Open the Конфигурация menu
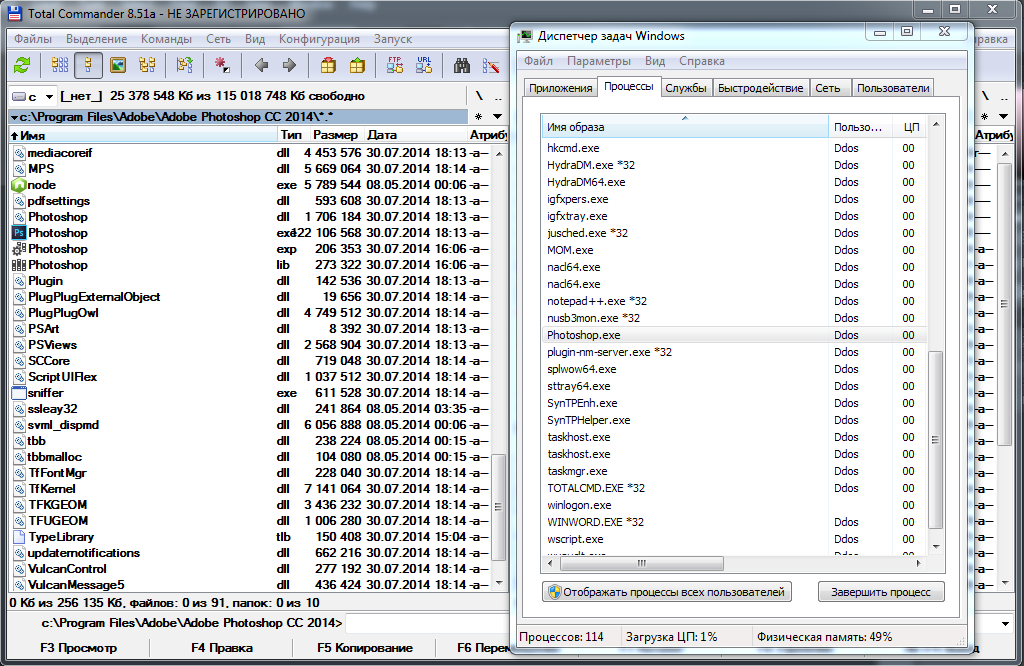 click(x=319, y=39)
